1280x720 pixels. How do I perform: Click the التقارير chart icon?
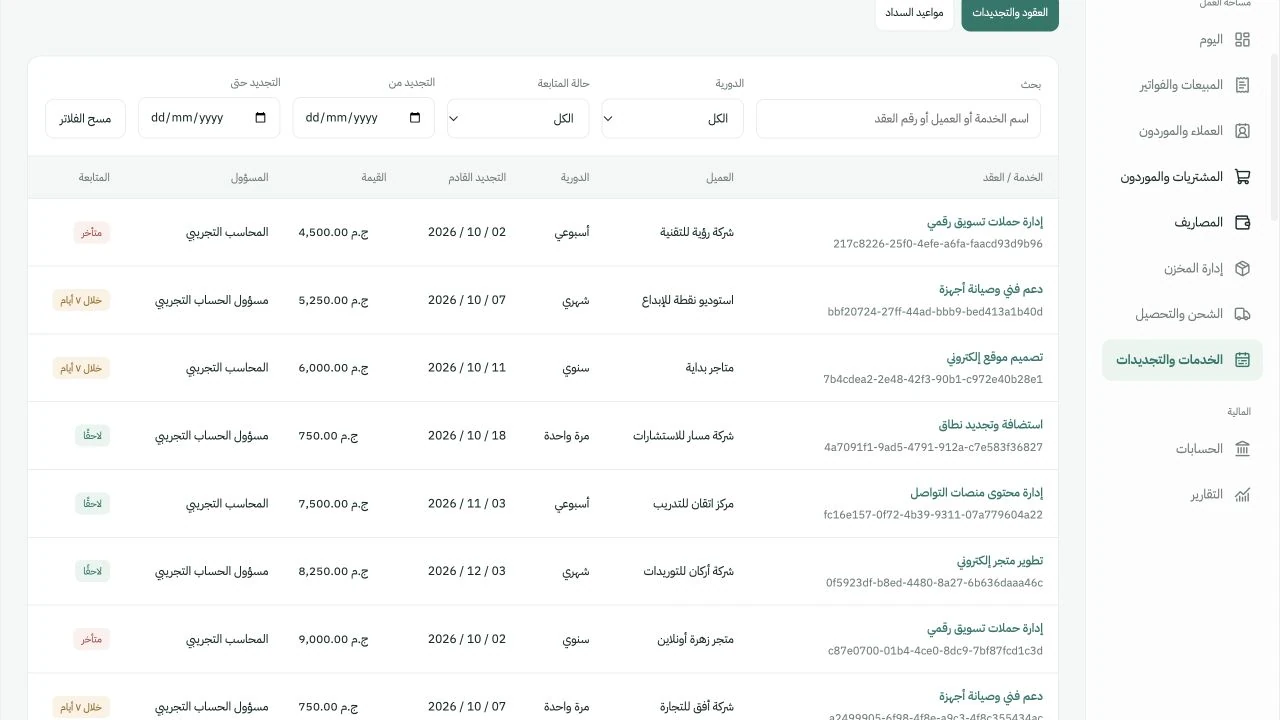pos(1242,495)
